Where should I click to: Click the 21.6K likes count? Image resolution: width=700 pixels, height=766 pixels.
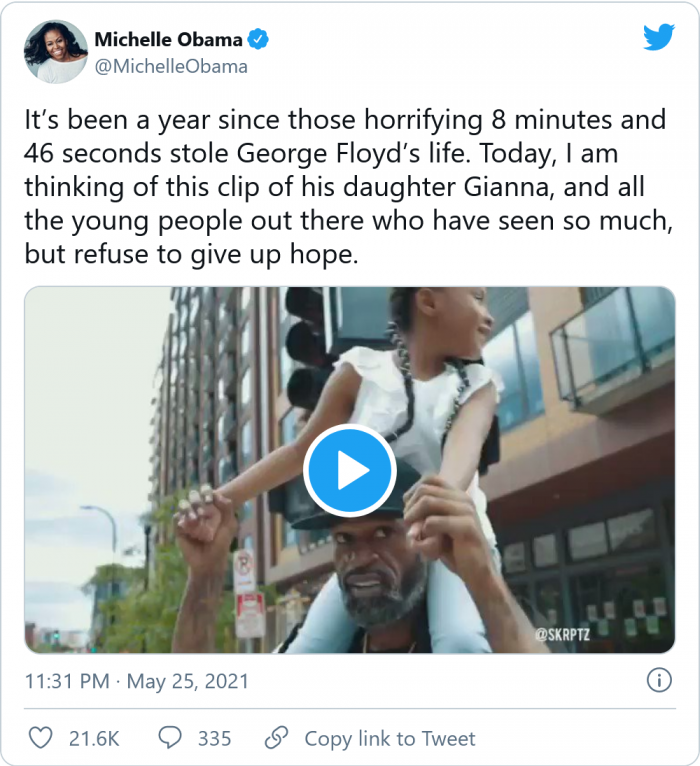(x=94, y=738)
